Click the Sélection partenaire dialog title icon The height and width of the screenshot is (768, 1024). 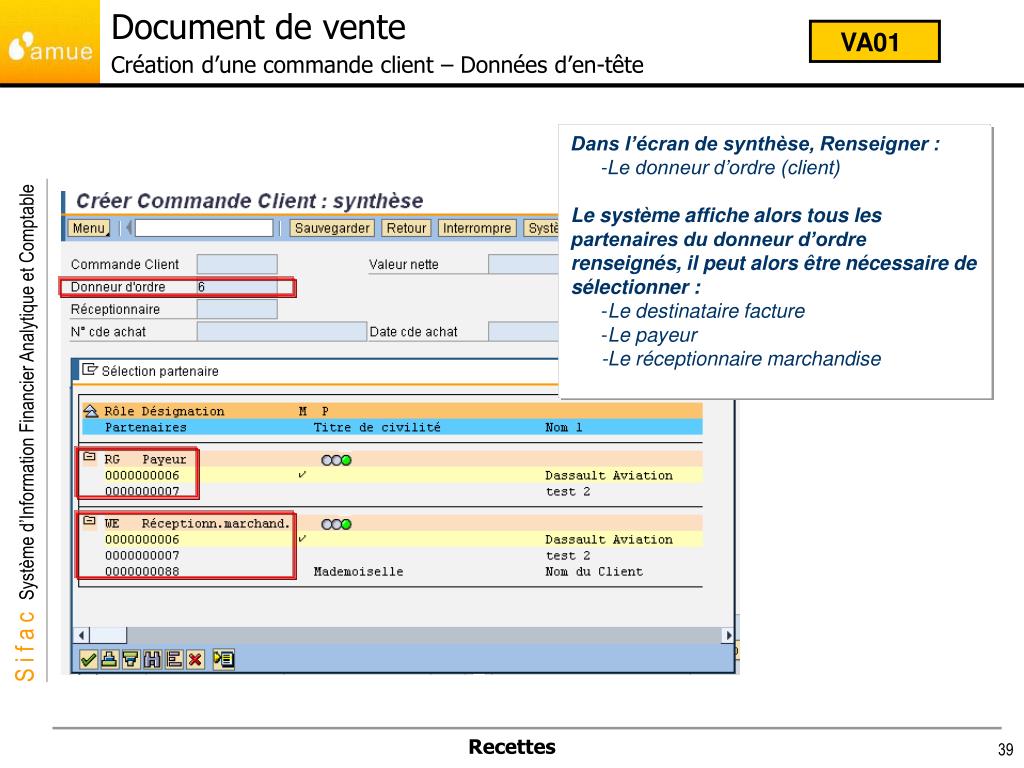coord(89,370)
